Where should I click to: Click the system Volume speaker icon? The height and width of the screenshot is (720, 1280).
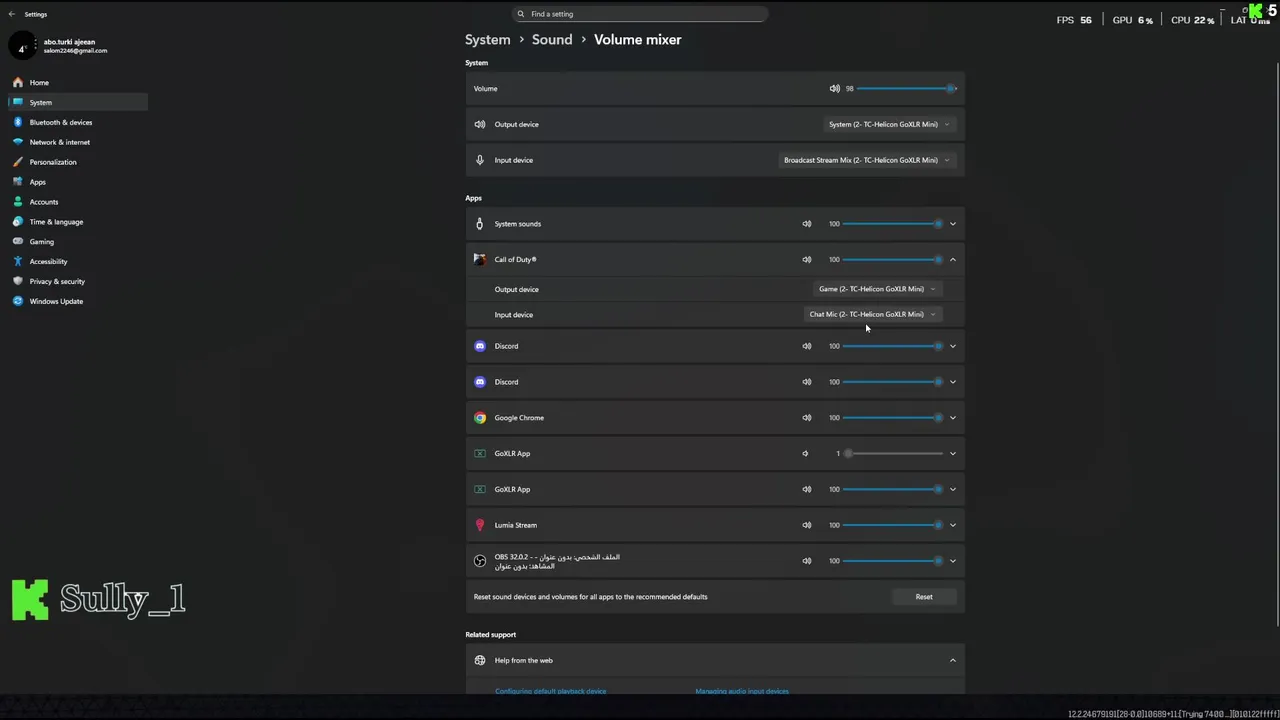(x=835, y=89)
